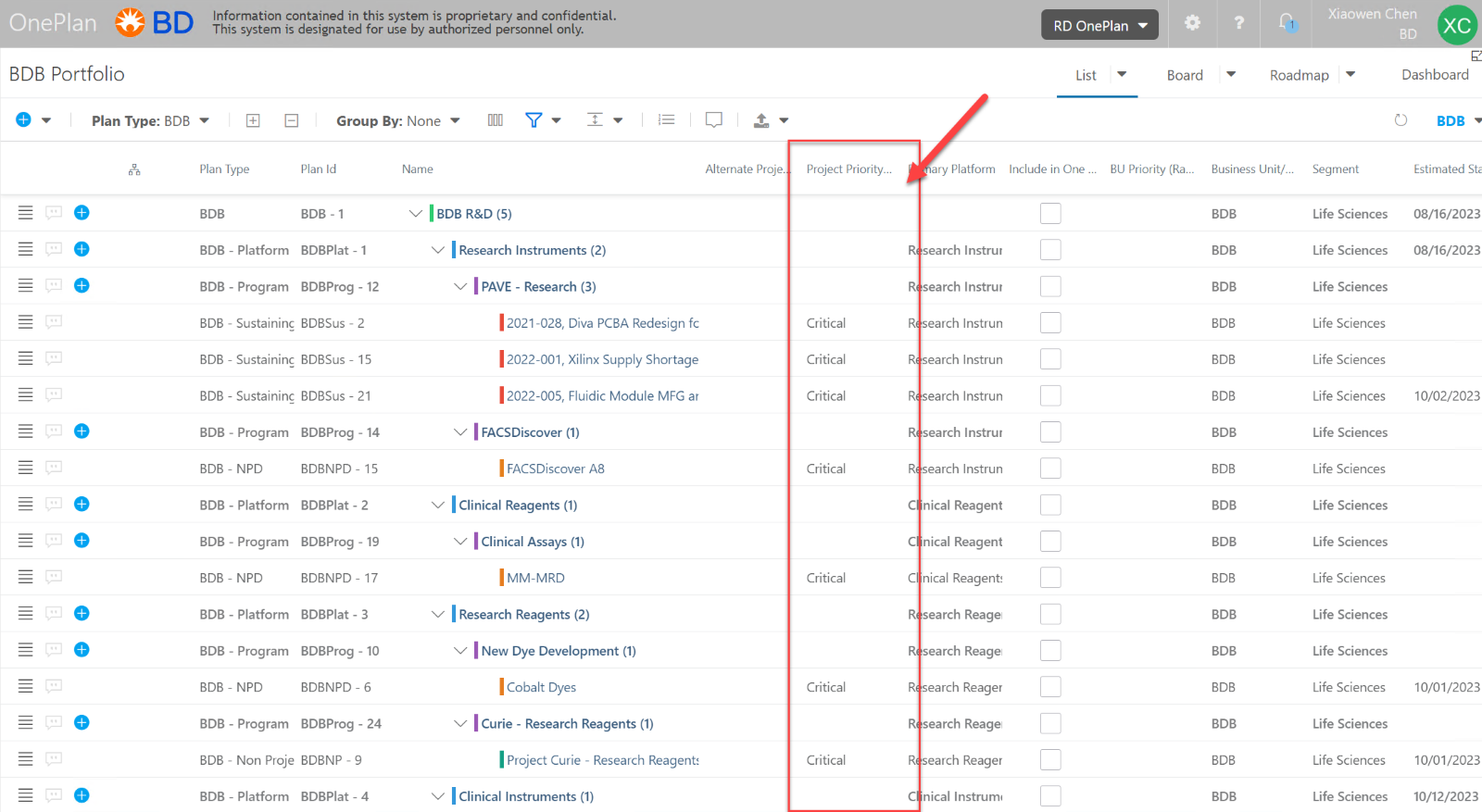The image size is (1482, 812).
Task: Click the hierarchy icon in column header
Action: (134, 169)
